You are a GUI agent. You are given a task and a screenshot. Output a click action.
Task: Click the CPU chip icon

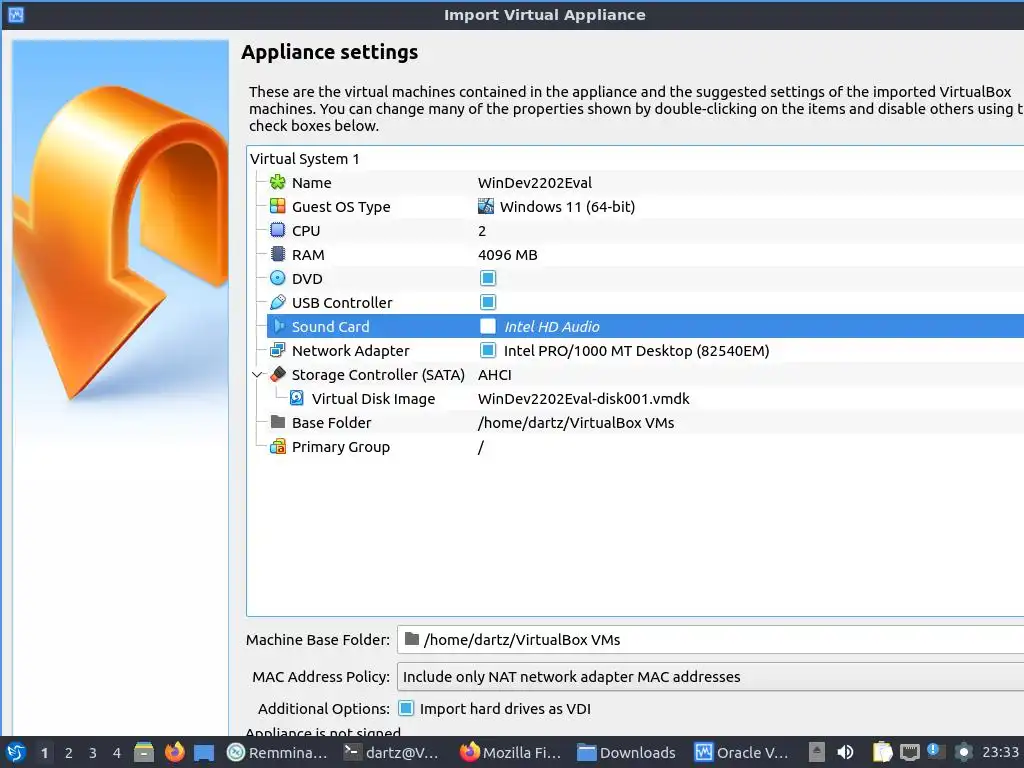point(278,231)
